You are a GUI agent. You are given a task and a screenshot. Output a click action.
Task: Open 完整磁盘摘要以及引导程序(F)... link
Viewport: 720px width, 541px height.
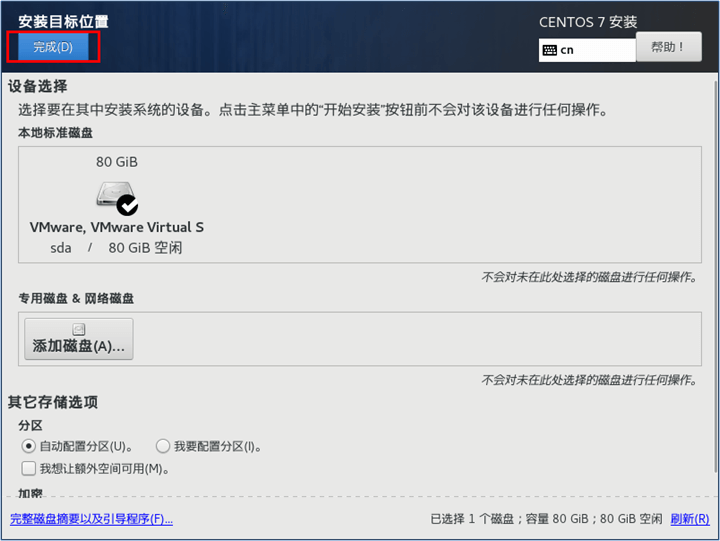tap(91, 519)
